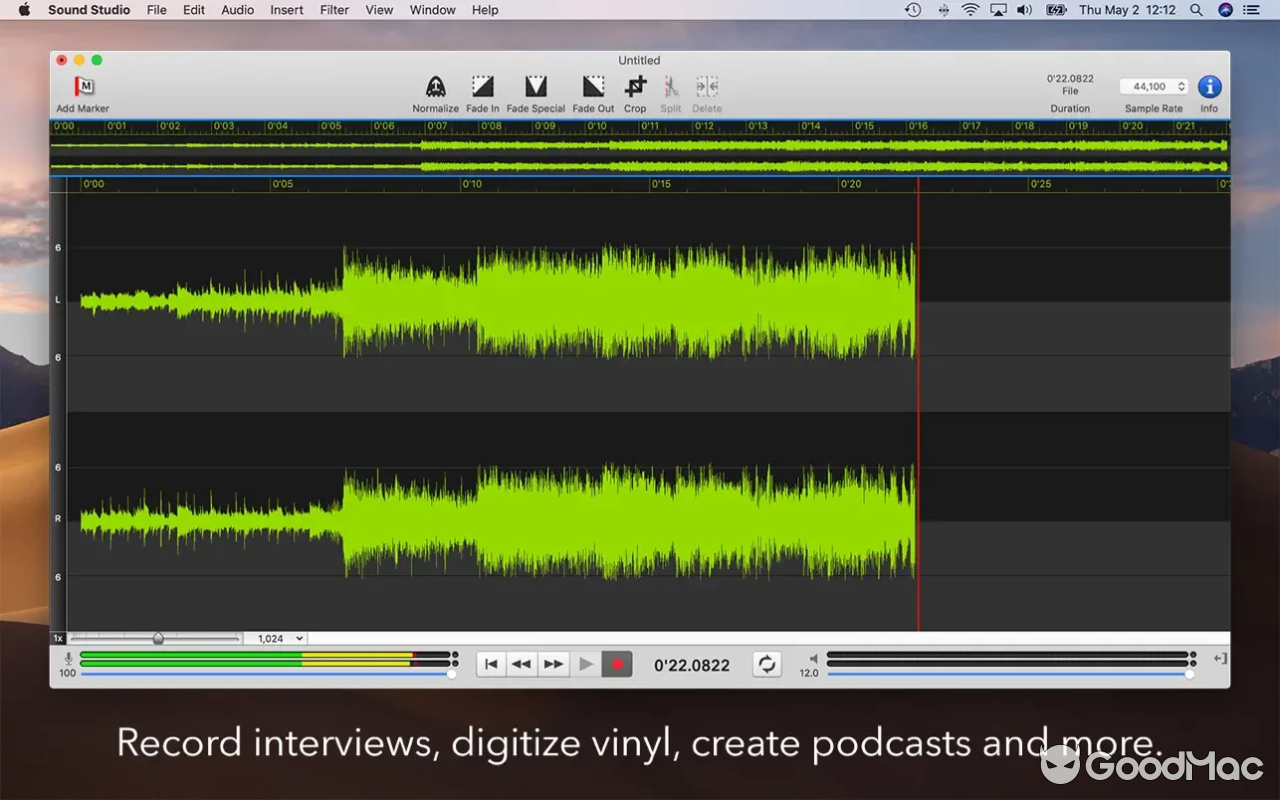
Task: Select the Normalize tool
Action: click(x=435, y=88)
